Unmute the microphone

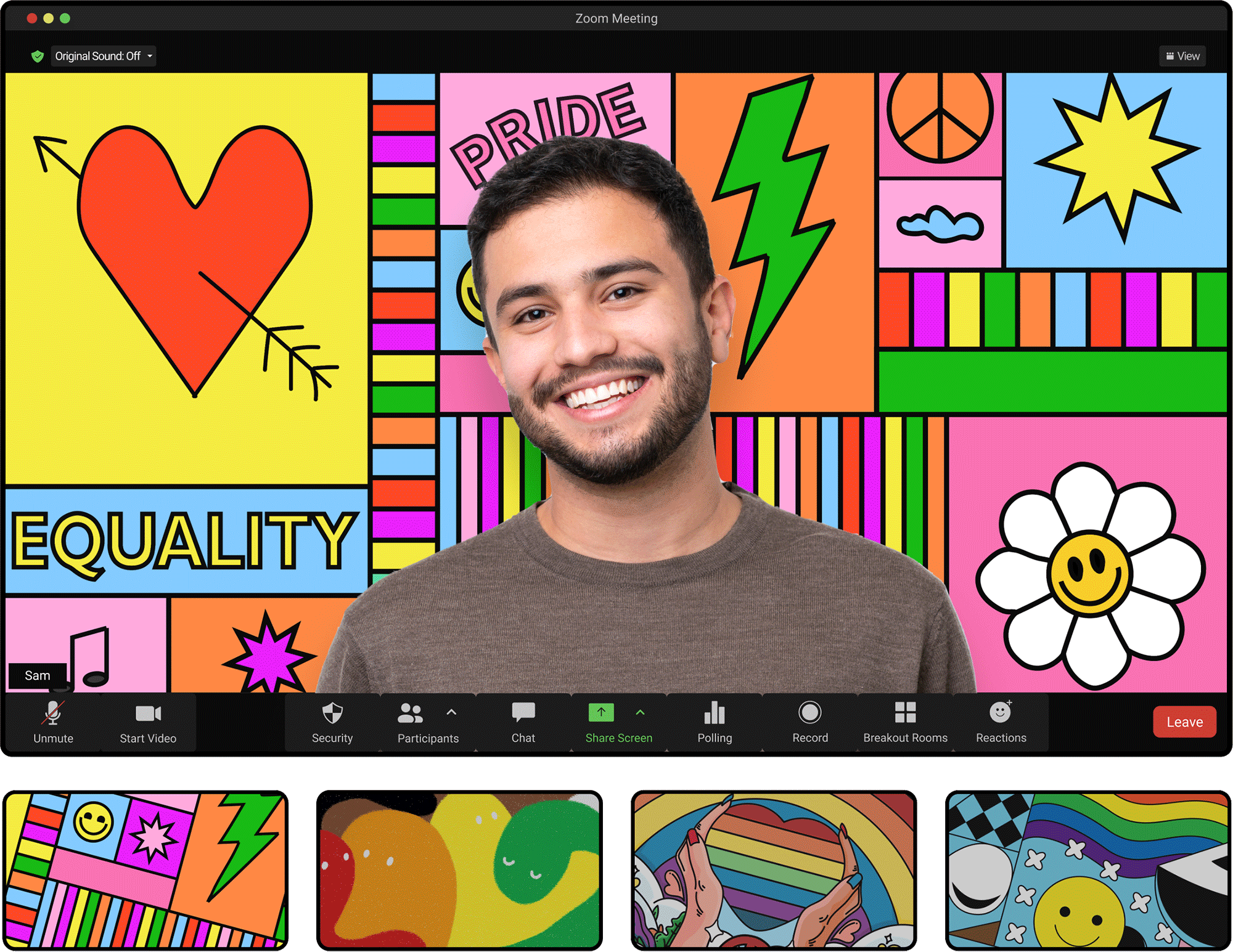coord(53,722)
